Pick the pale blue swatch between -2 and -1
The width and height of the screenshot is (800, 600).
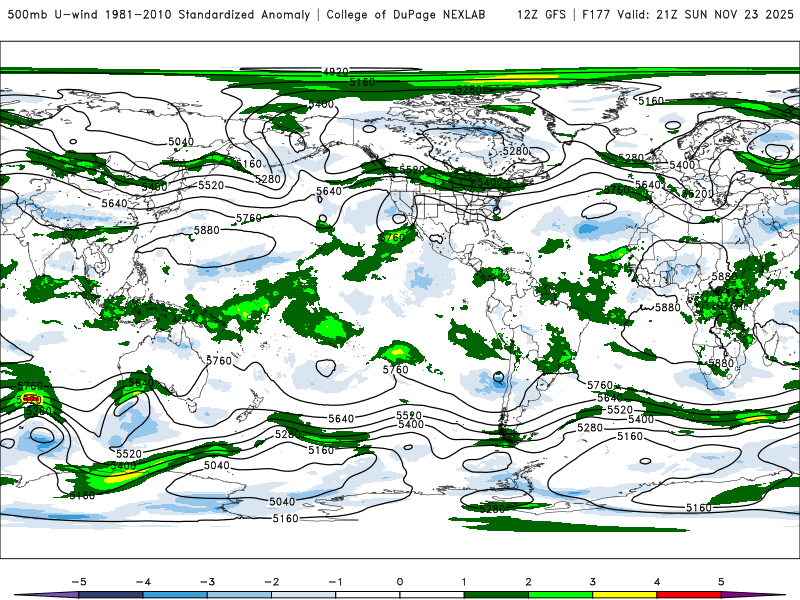coord(304,595)
